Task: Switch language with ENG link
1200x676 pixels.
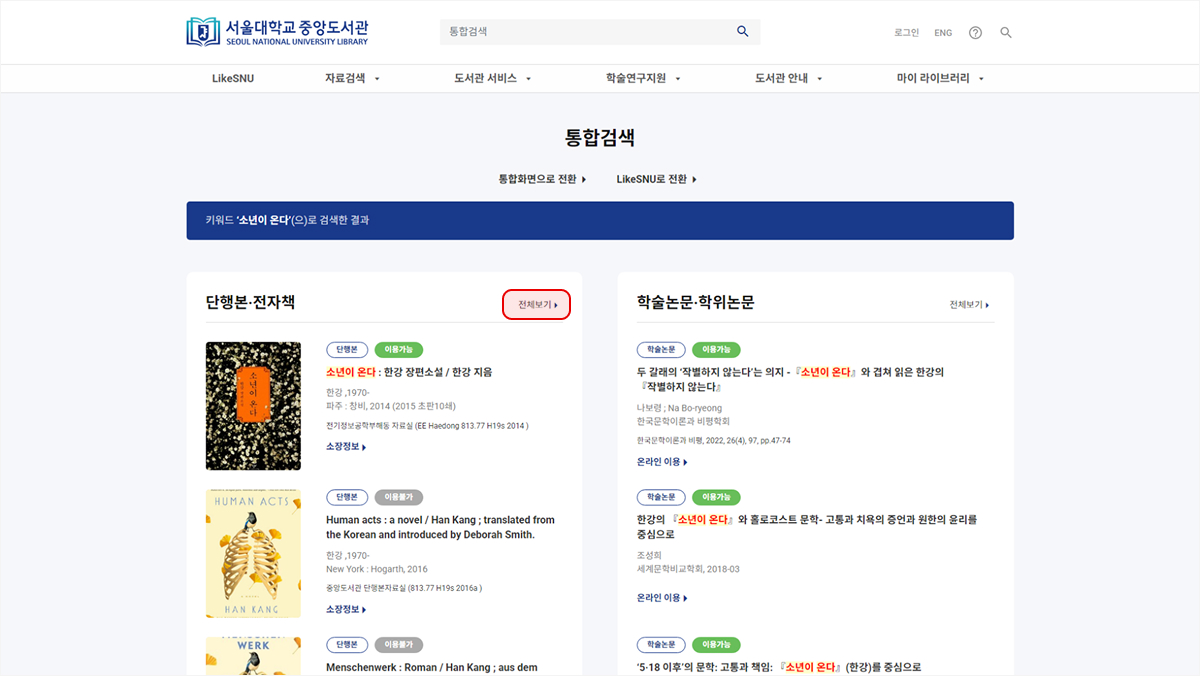Action: (x=943, y=32)
